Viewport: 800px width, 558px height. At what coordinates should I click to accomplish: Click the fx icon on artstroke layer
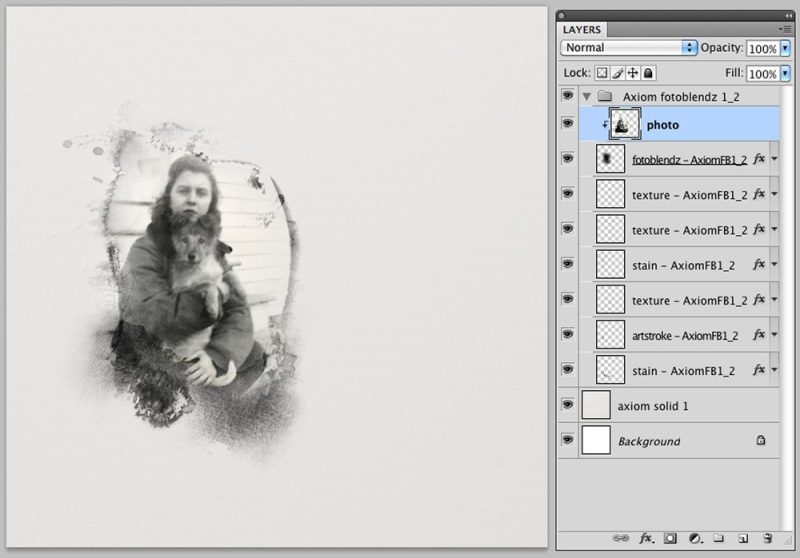[x=759, y=335]
